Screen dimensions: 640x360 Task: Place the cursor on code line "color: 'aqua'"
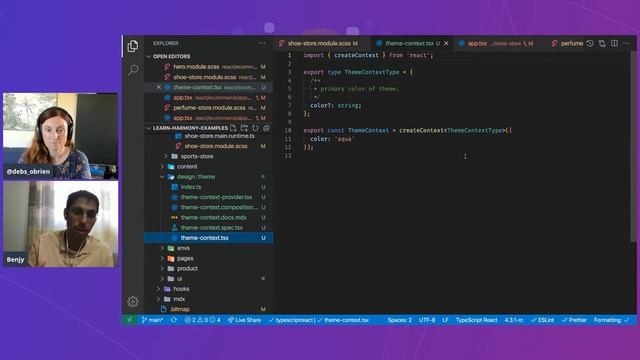click(x=332, y=139)
